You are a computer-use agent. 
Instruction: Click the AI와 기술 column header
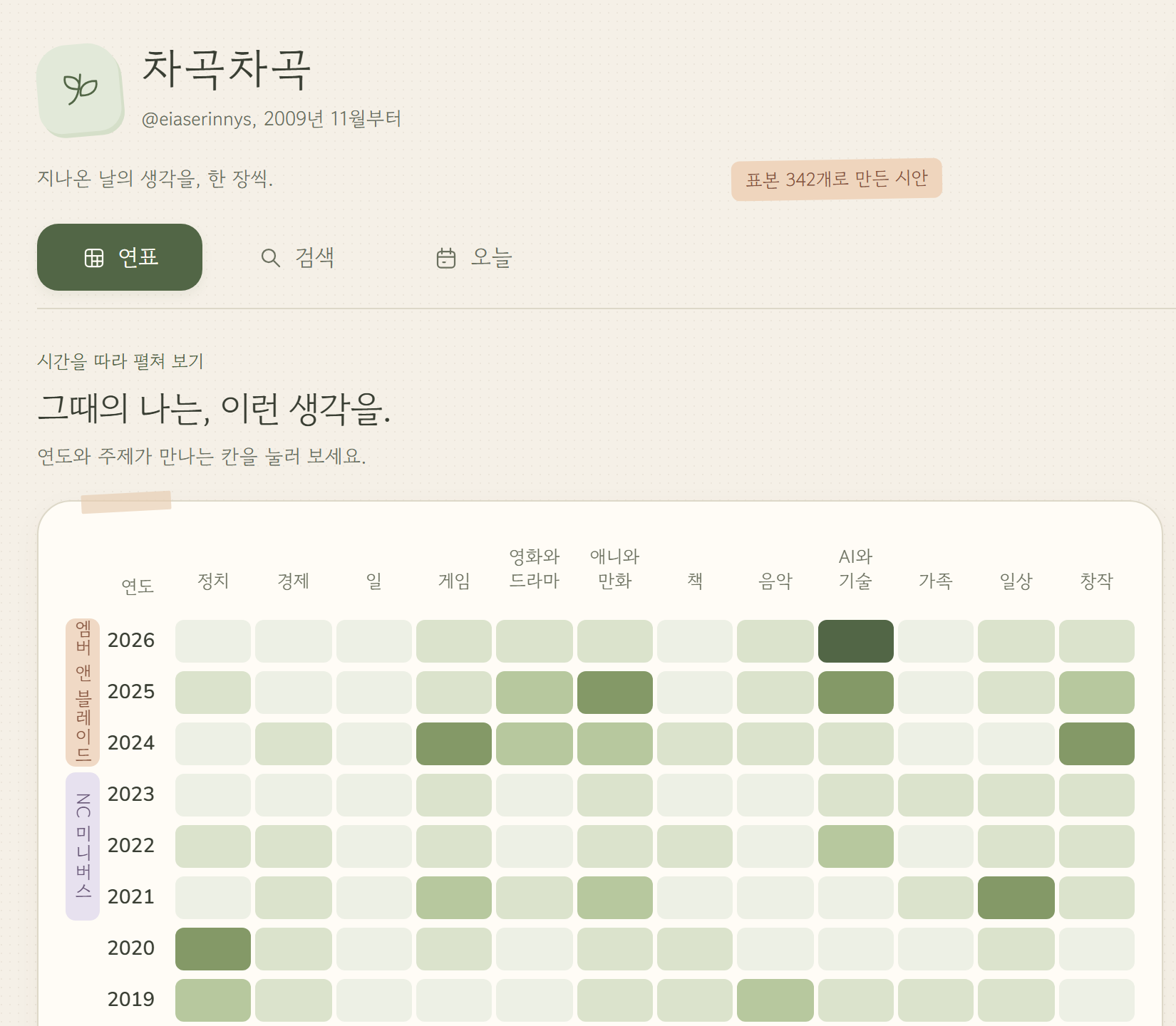pos(855,569)
